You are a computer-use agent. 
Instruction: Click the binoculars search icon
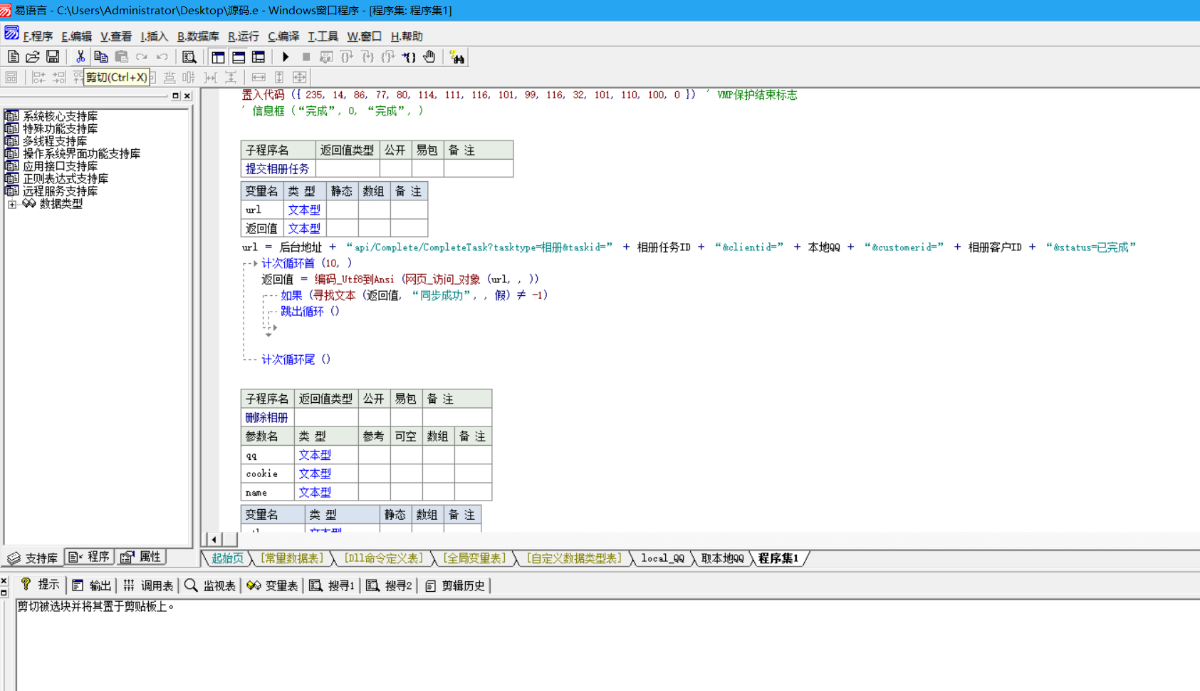(457, 57)
